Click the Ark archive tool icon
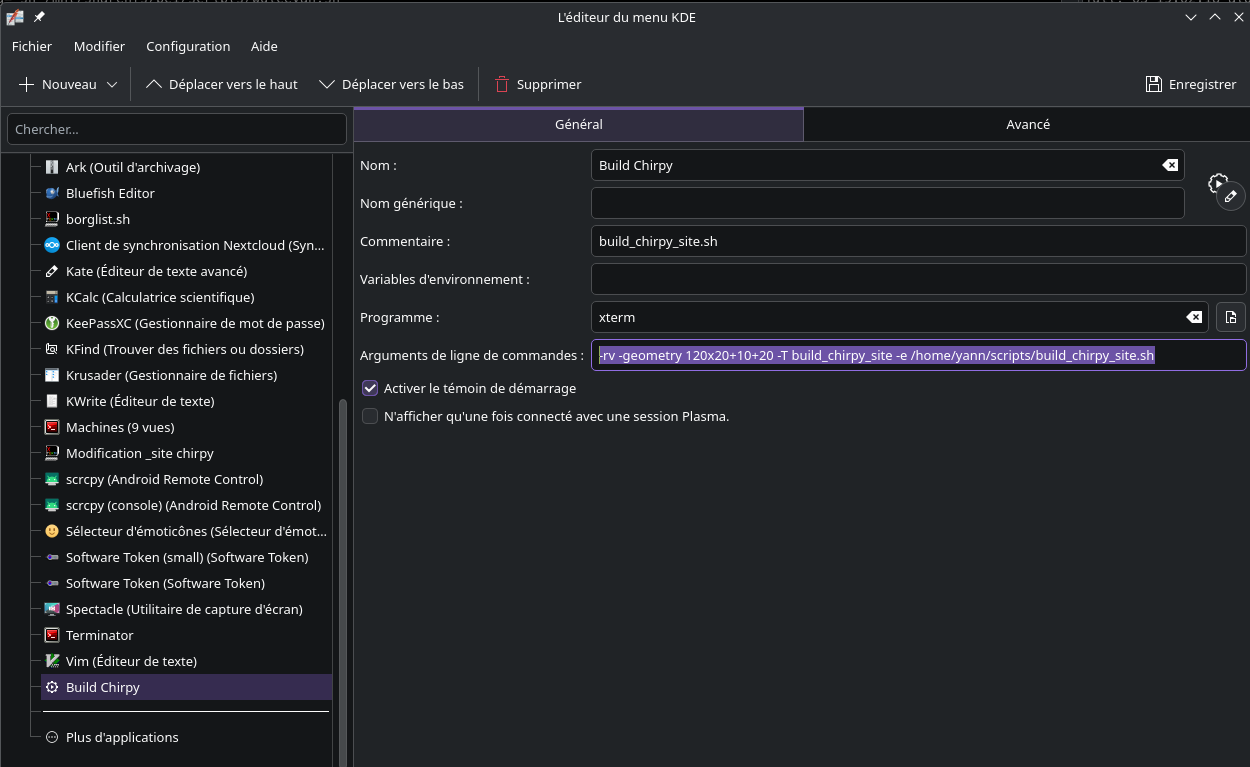This screenshot has height=767, width=1250. [x=52, y=167]
